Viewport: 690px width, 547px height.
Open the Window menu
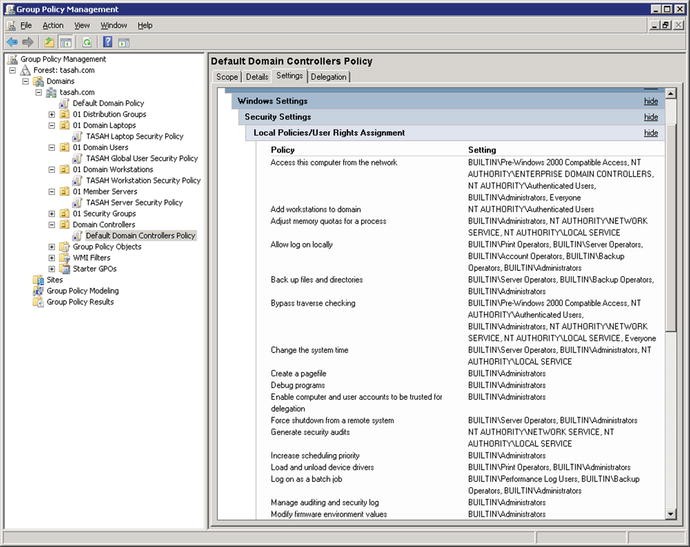(114, 26)
